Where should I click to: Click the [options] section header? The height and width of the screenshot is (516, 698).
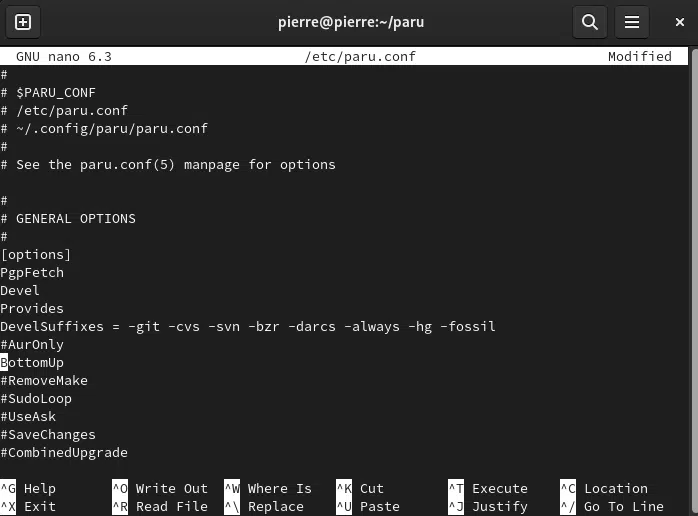(x=36, y=255)
